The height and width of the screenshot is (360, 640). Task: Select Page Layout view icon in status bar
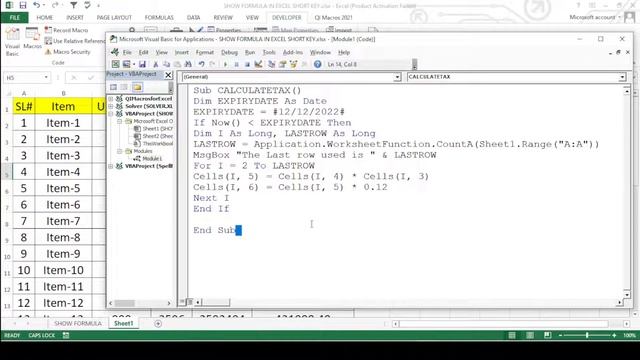pos(530,335)
